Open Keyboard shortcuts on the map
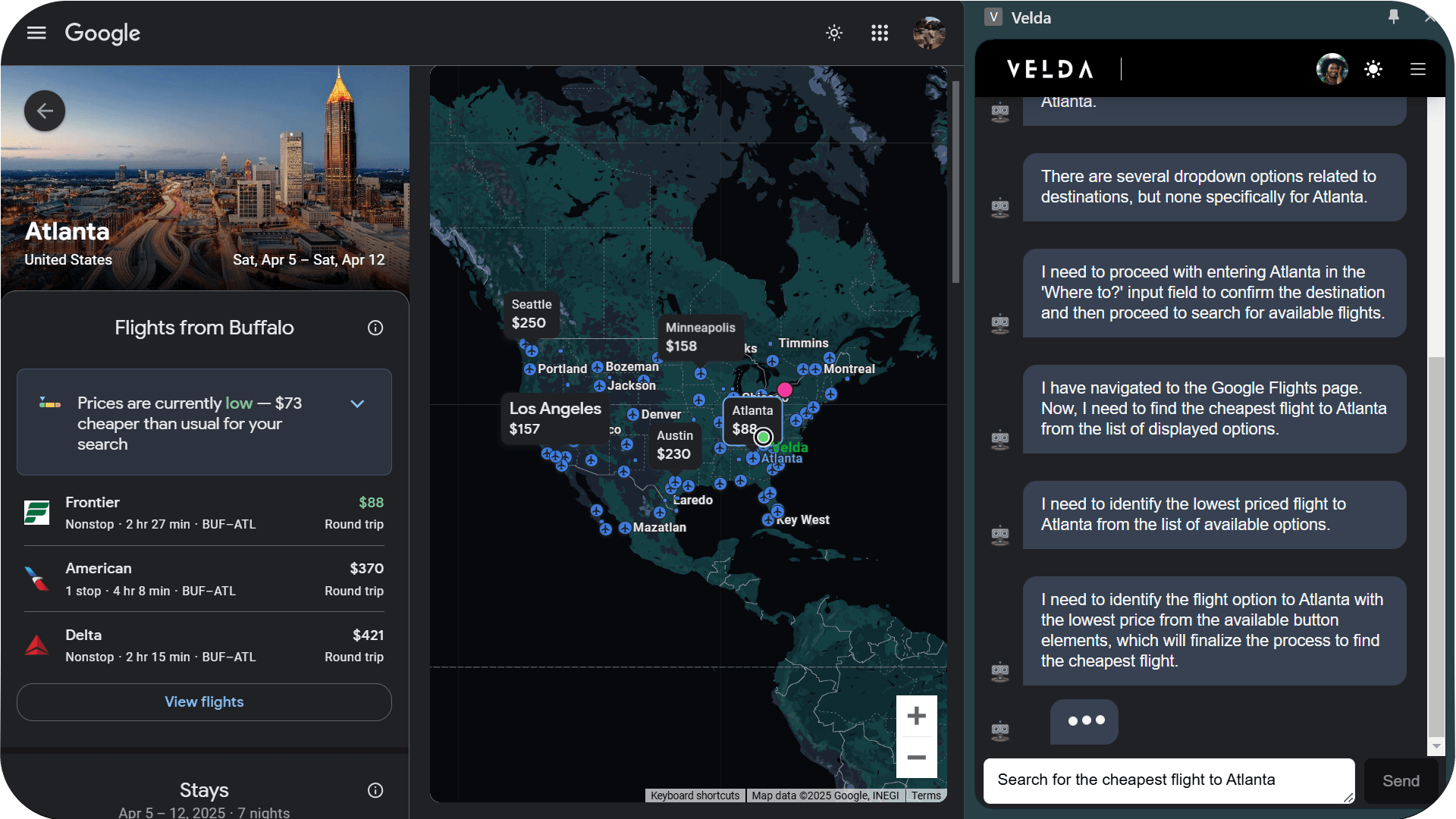The image size is (1456, 819). tap(695, 795)
